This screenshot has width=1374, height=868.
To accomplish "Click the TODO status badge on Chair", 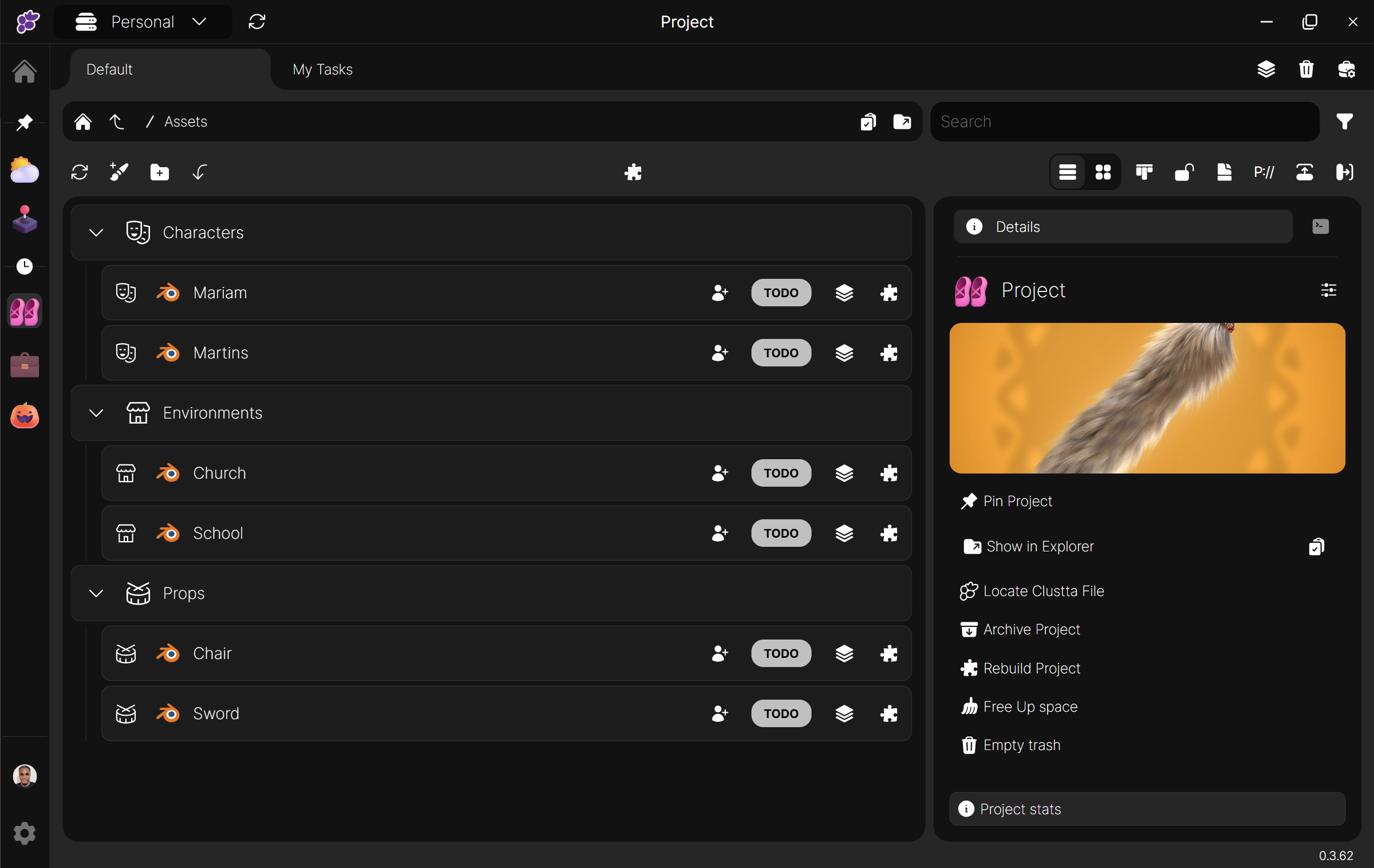I will coord(781,653).
